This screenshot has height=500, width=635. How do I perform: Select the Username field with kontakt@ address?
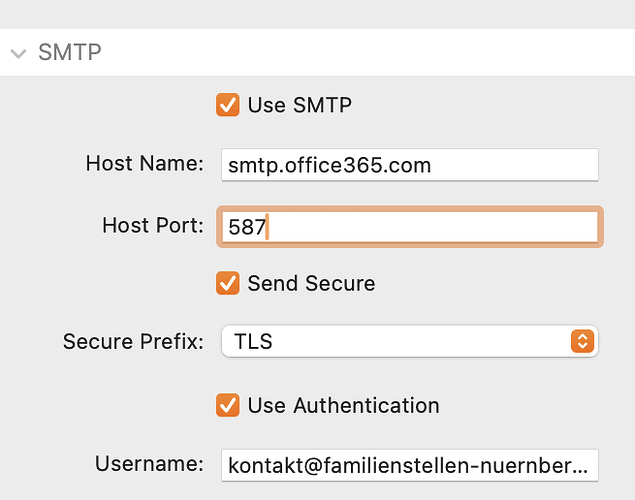pyautogui.click(x=409, y=465)
